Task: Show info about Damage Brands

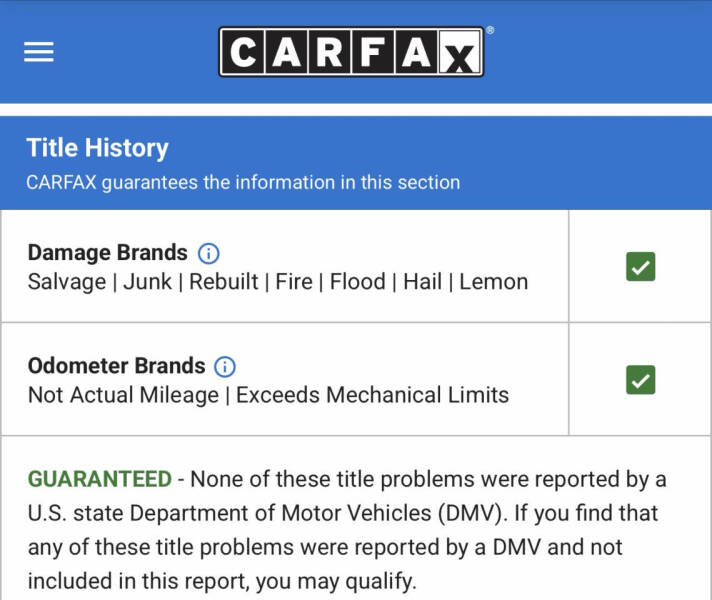Action: [208, 253]
